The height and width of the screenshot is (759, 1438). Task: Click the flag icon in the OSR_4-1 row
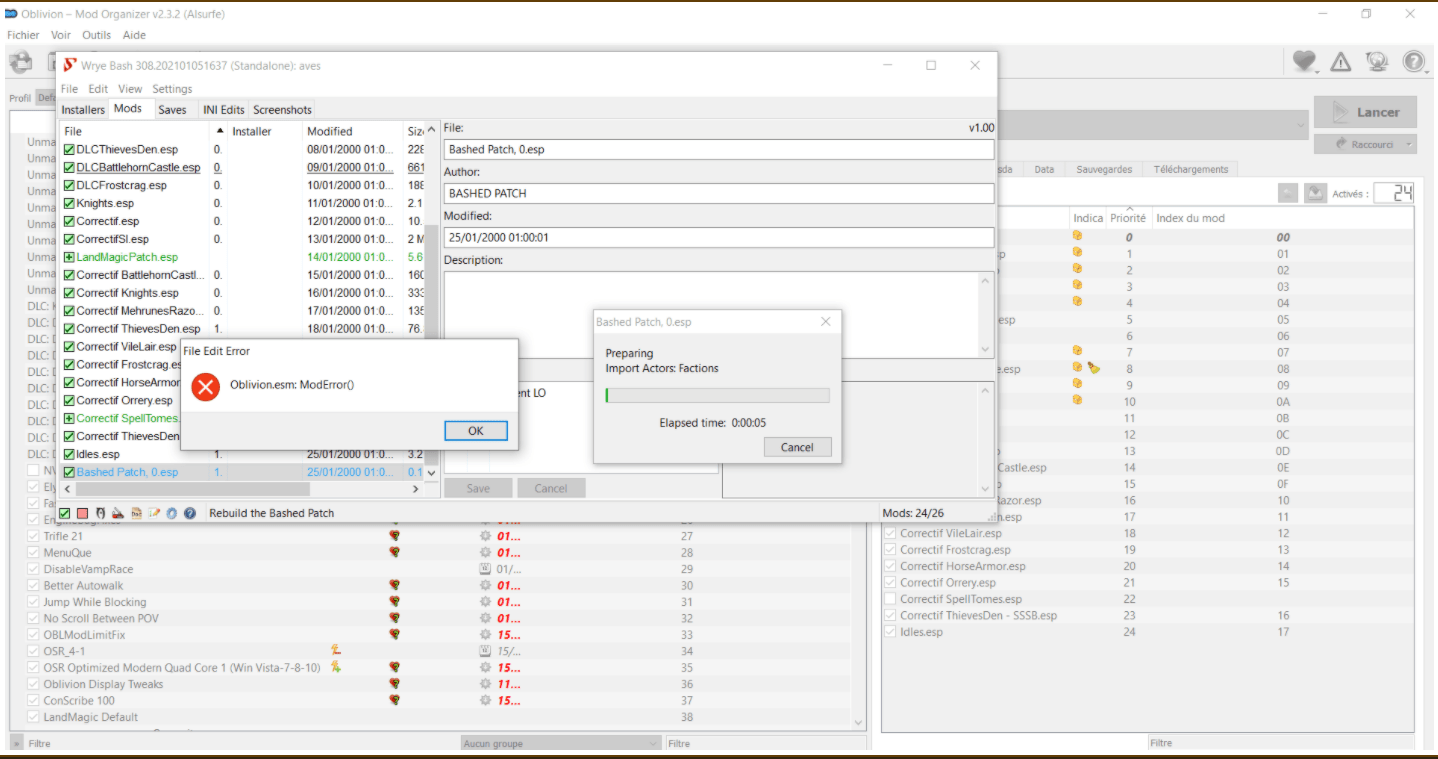pyautogui.click(x=337, y=650)
